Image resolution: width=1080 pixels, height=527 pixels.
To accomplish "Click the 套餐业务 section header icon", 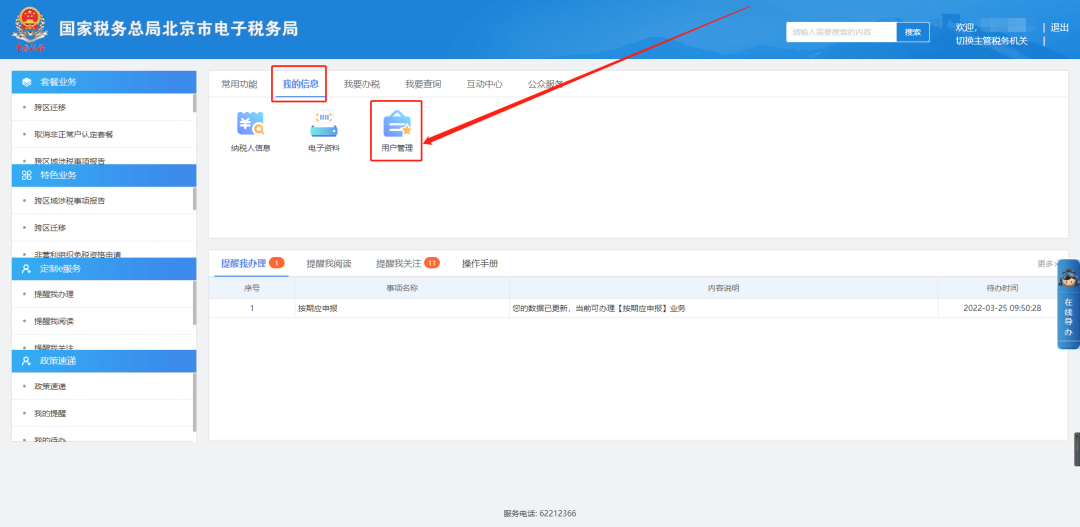I will (x=27, y=82).
